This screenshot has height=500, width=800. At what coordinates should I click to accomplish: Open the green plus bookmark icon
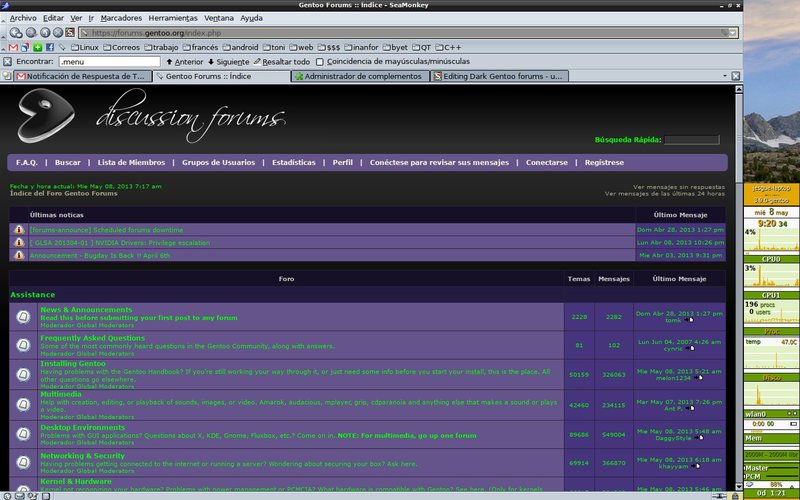[37, 47]
